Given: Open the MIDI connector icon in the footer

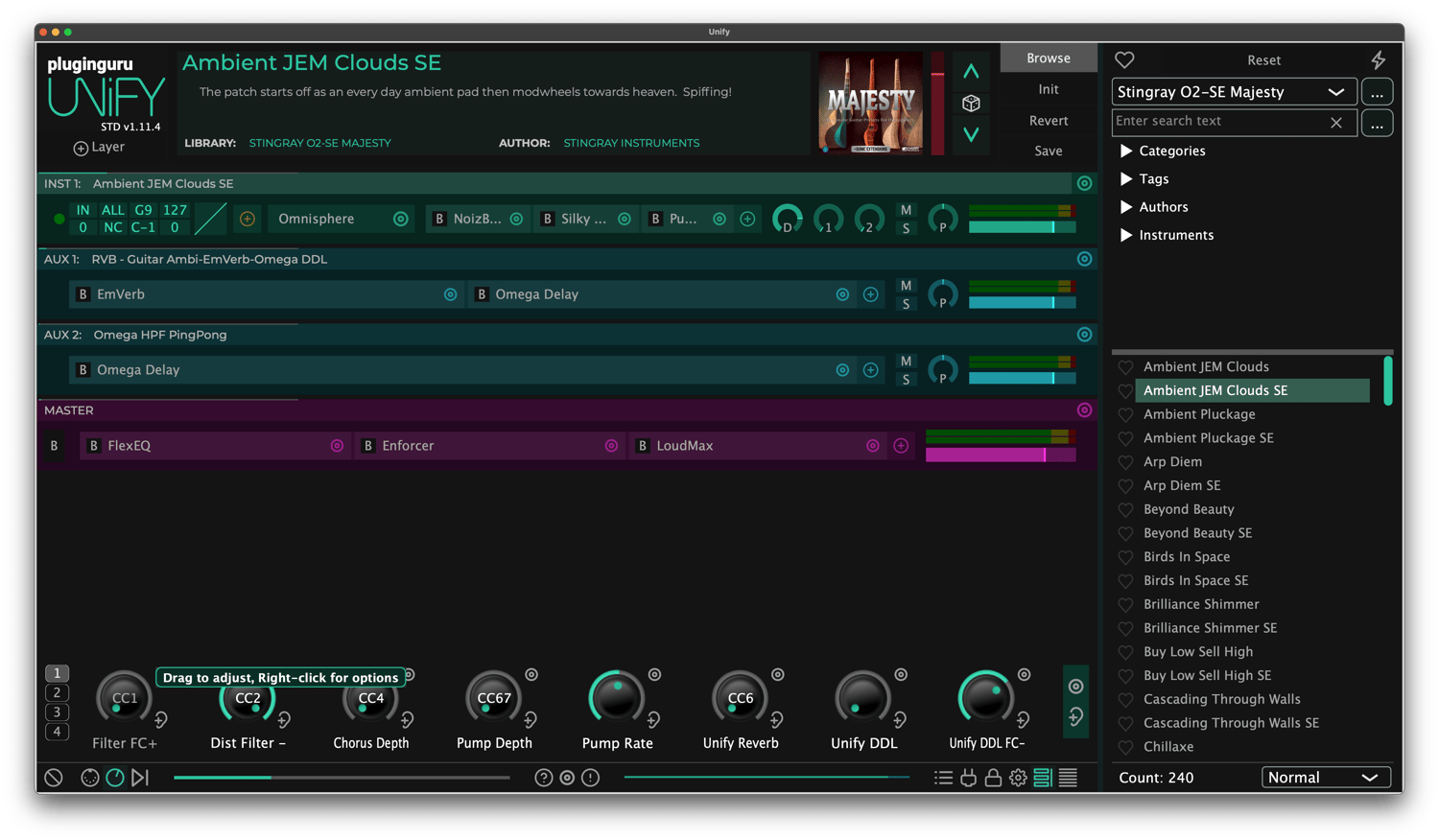Looking at the screenshot, I should tap(89, 778).
